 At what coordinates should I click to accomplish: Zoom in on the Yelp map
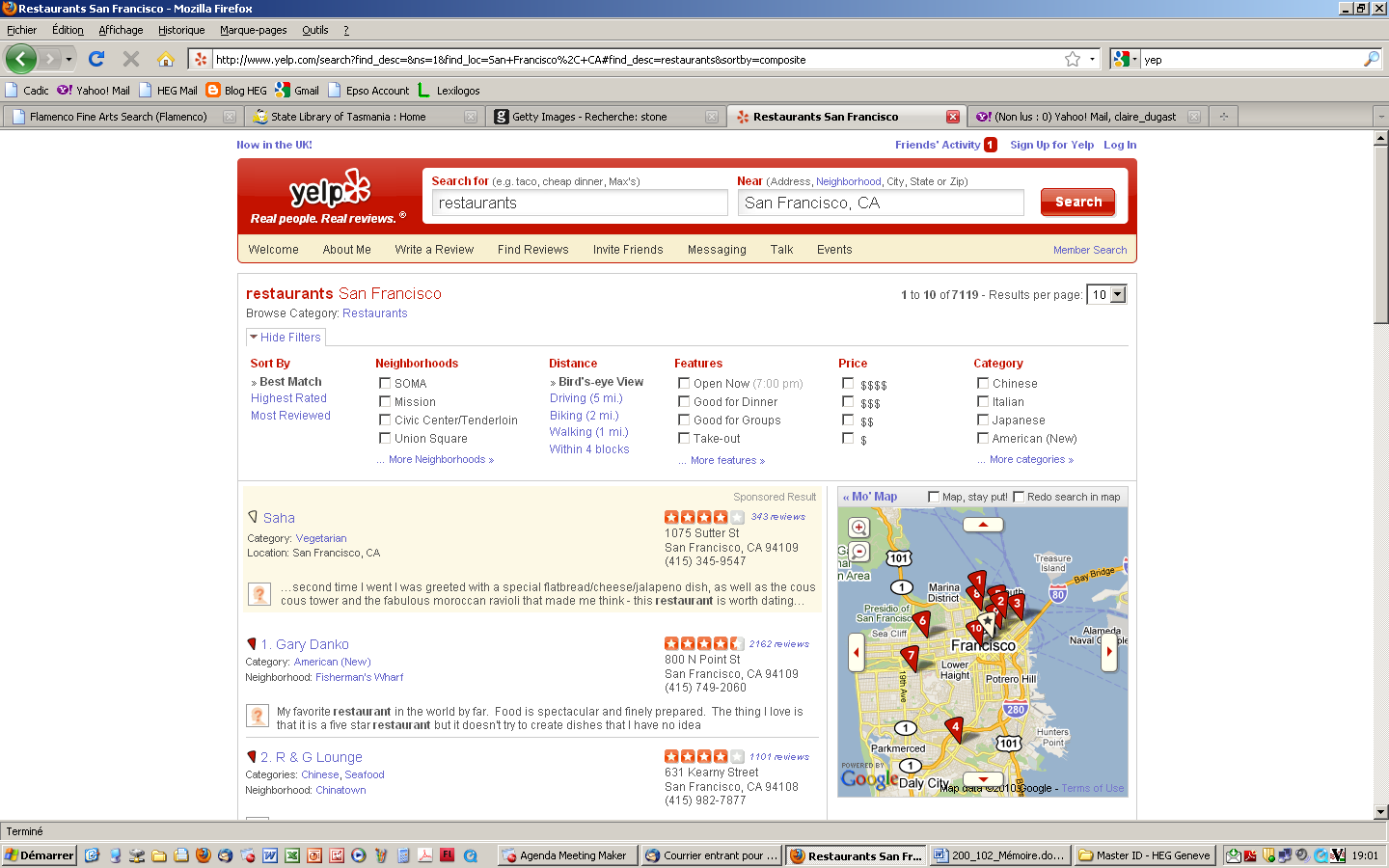coord(858,528)
